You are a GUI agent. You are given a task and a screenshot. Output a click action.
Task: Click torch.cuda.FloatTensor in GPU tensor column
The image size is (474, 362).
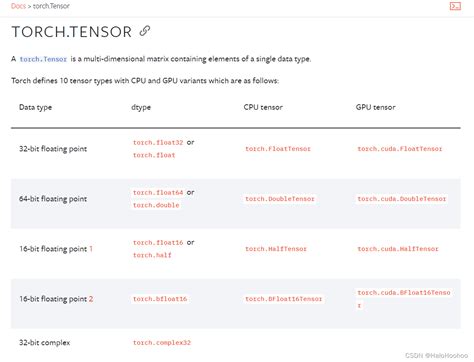[400, 149]
